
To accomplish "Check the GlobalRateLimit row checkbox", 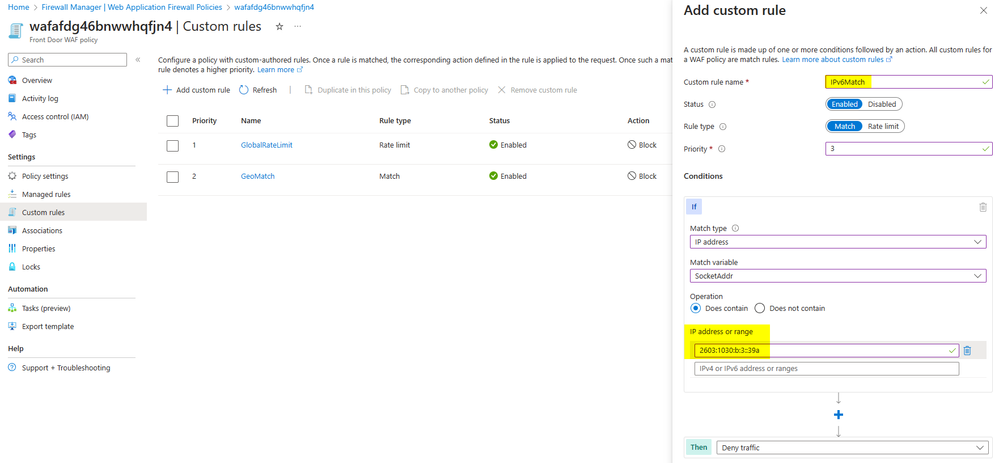I will 173,146.
